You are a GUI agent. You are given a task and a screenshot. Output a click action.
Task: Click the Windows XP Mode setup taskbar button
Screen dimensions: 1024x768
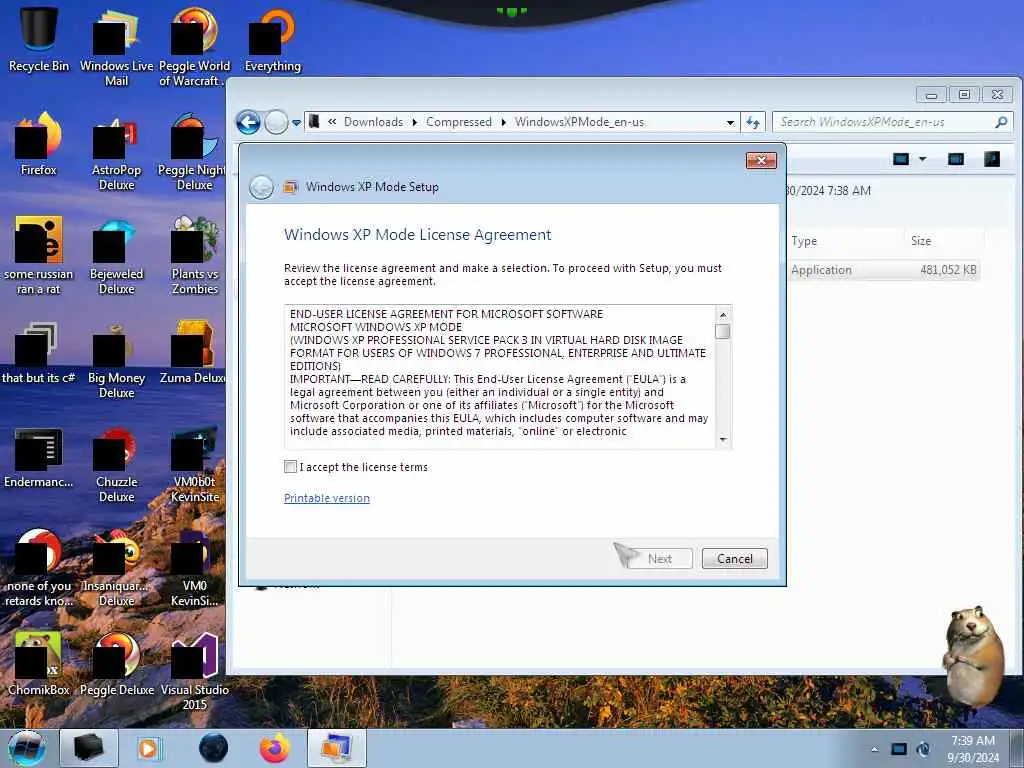point(337,748)
